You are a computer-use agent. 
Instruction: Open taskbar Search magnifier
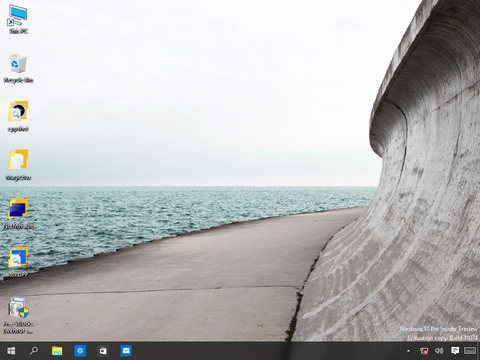[x=34, y=351]
